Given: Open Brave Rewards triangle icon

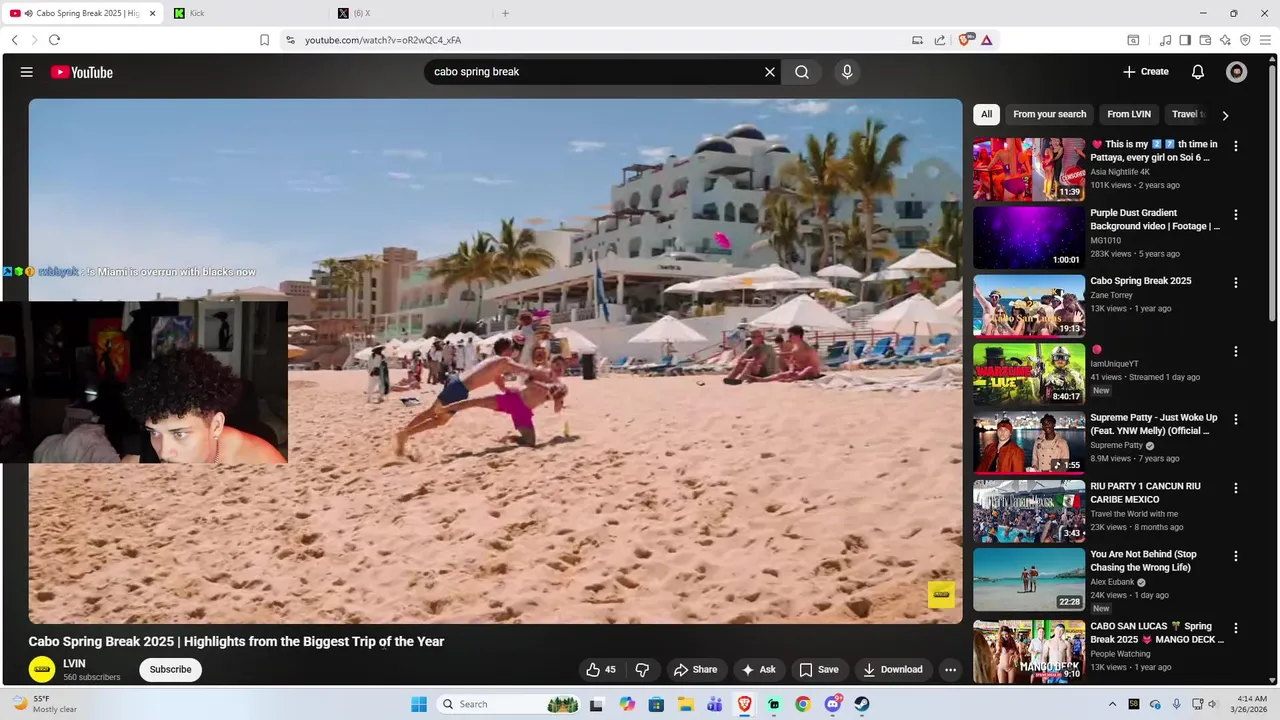Looking at the screenshot, I should point(986,40).
